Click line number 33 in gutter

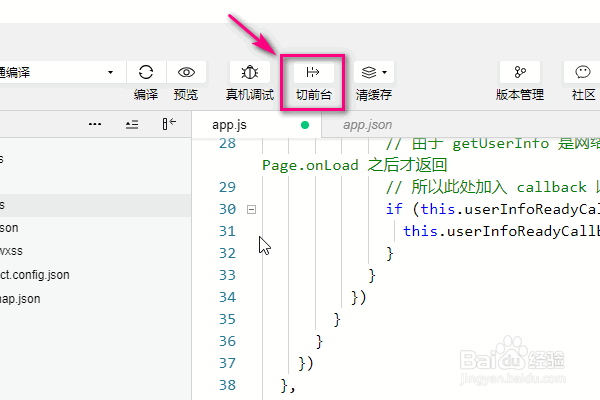coord(227,275)
